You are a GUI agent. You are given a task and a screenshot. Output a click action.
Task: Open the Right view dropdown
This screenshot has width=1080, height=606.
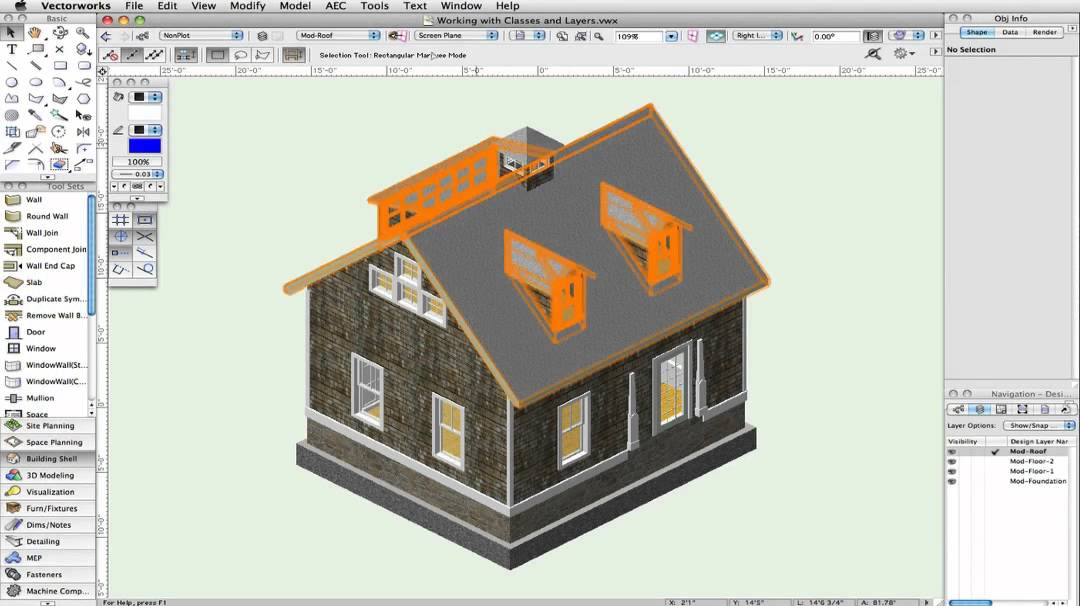point(757,35)
